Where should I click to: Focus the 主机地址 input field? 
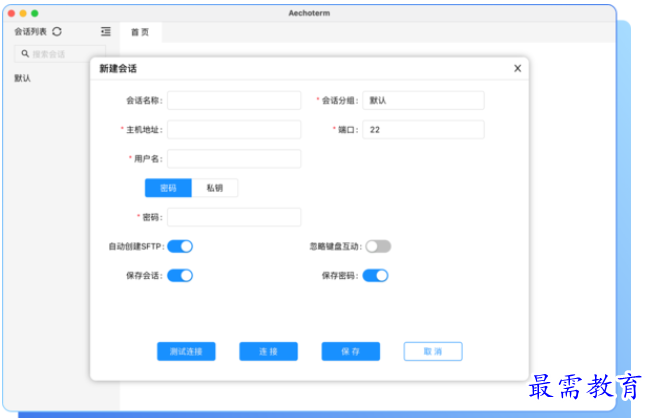[234, 129]
